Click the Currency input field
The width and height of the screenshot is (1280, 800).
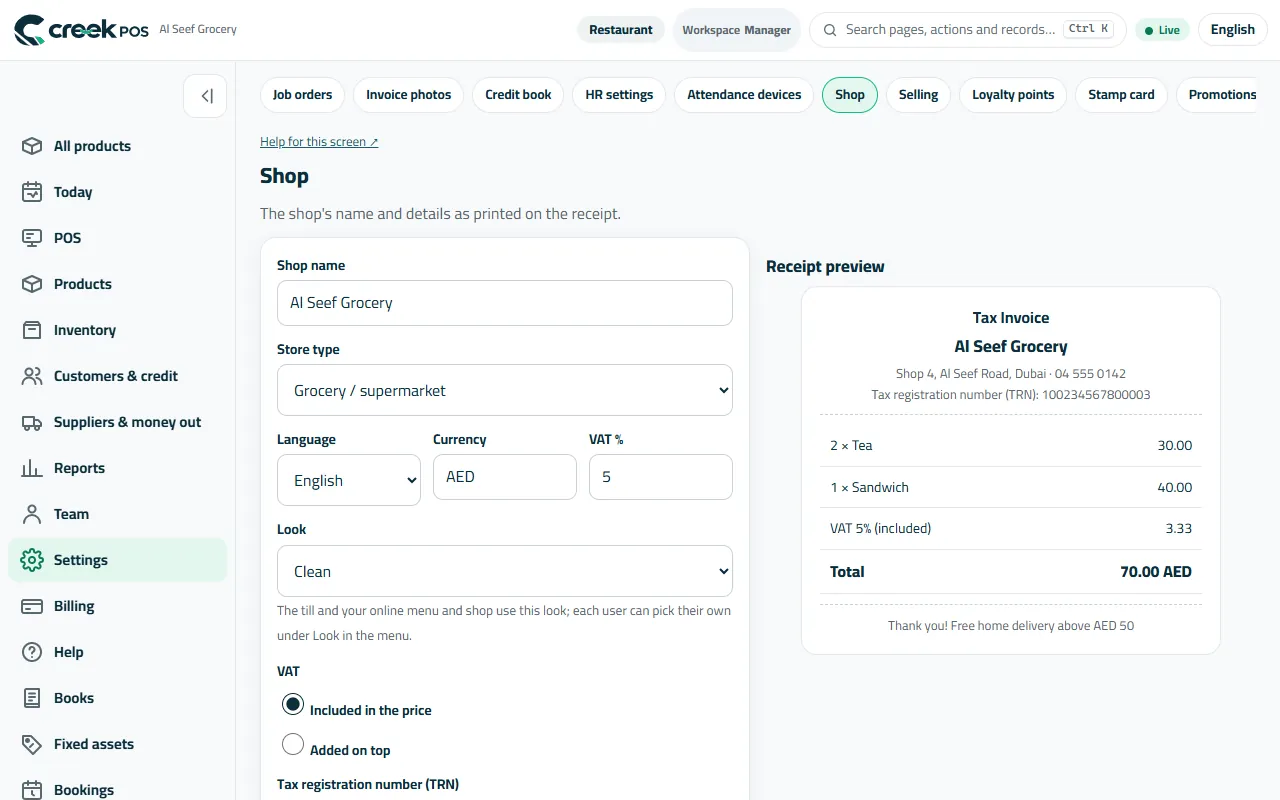[x=505, y=477]
